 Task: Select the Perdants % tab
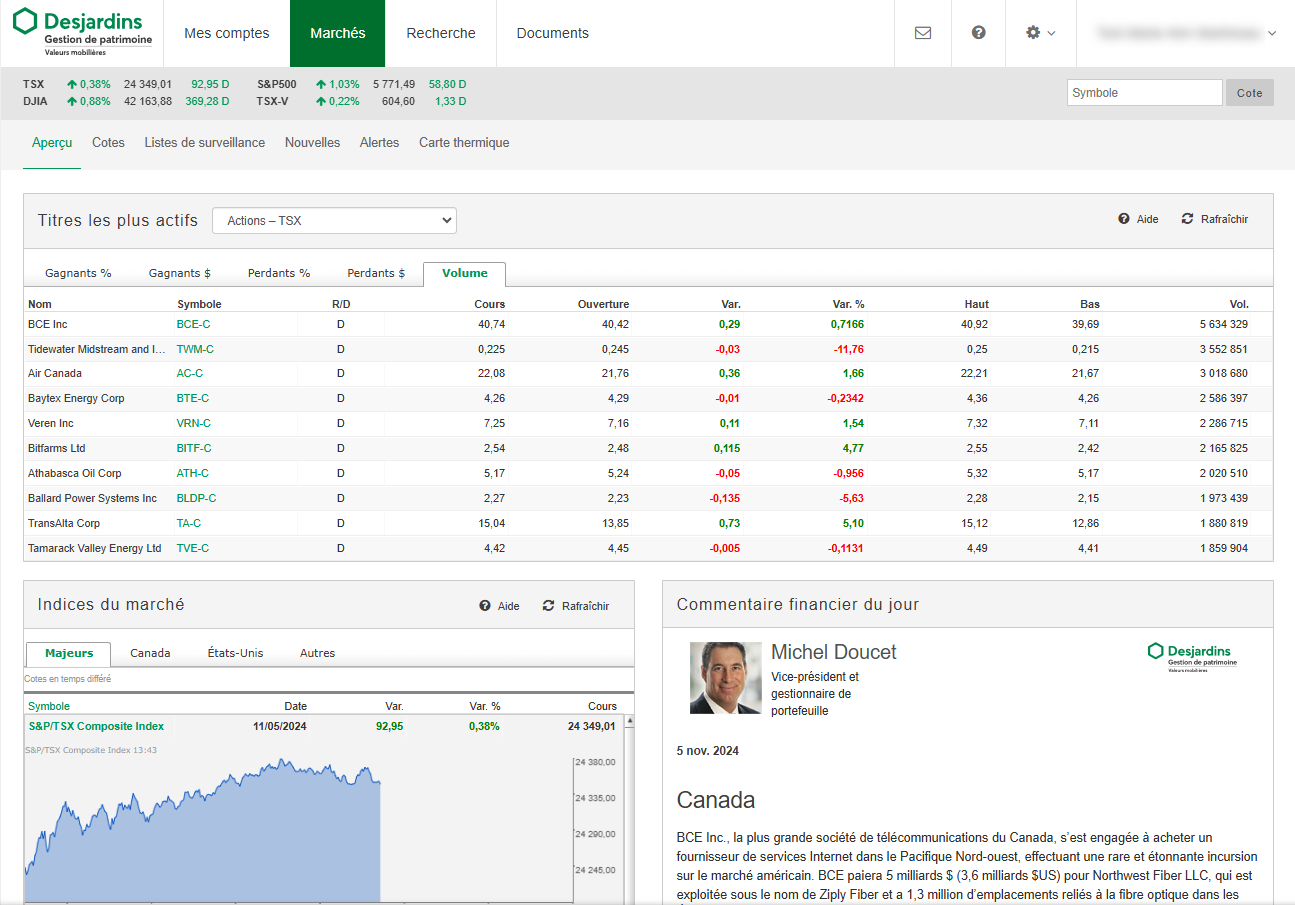pos(279,273)
